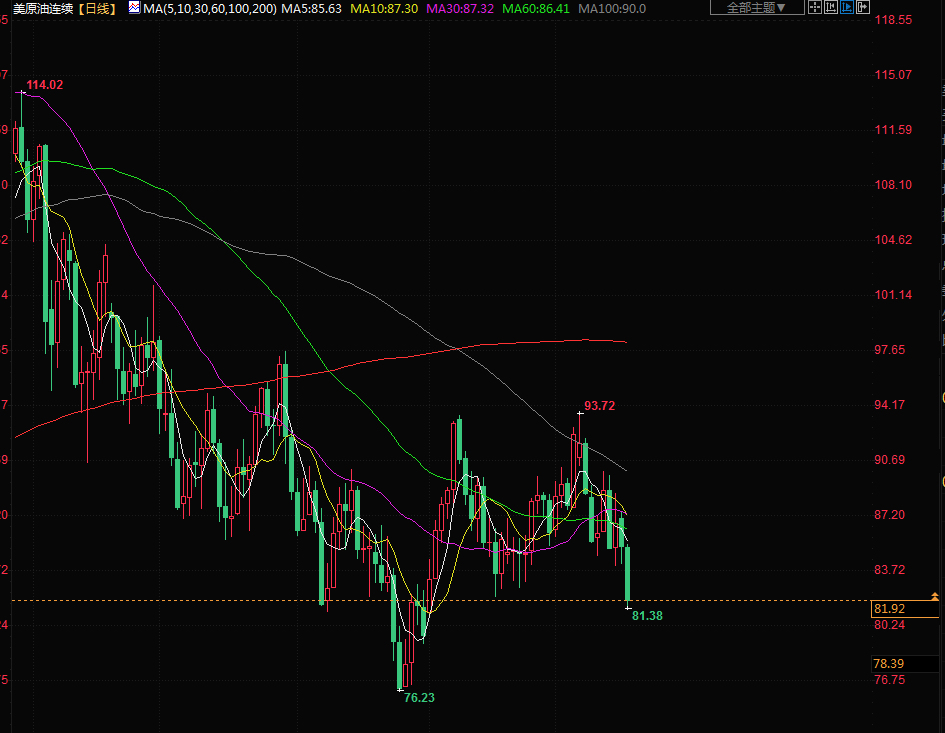Click the exit arrow icon in top toolbar
The height and width of the screenshot is (733, 945).
pos(864,8)
